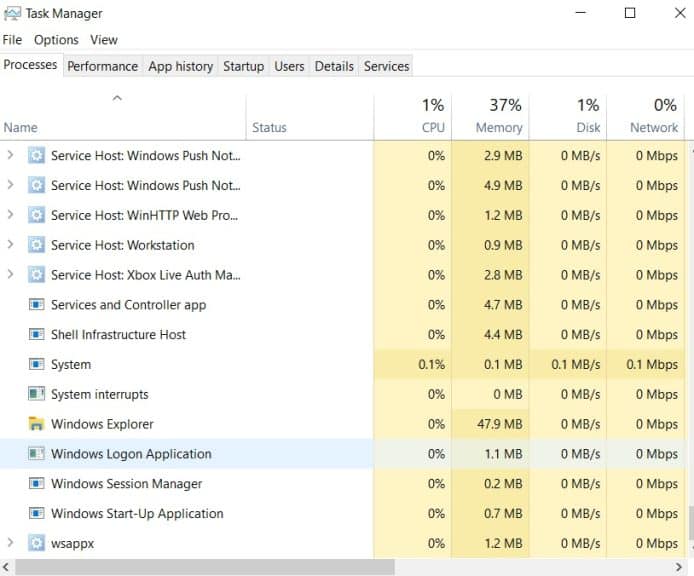Expand the wsappx process group
This screenshot has height=576, width=694.
(x=10, y=543)
